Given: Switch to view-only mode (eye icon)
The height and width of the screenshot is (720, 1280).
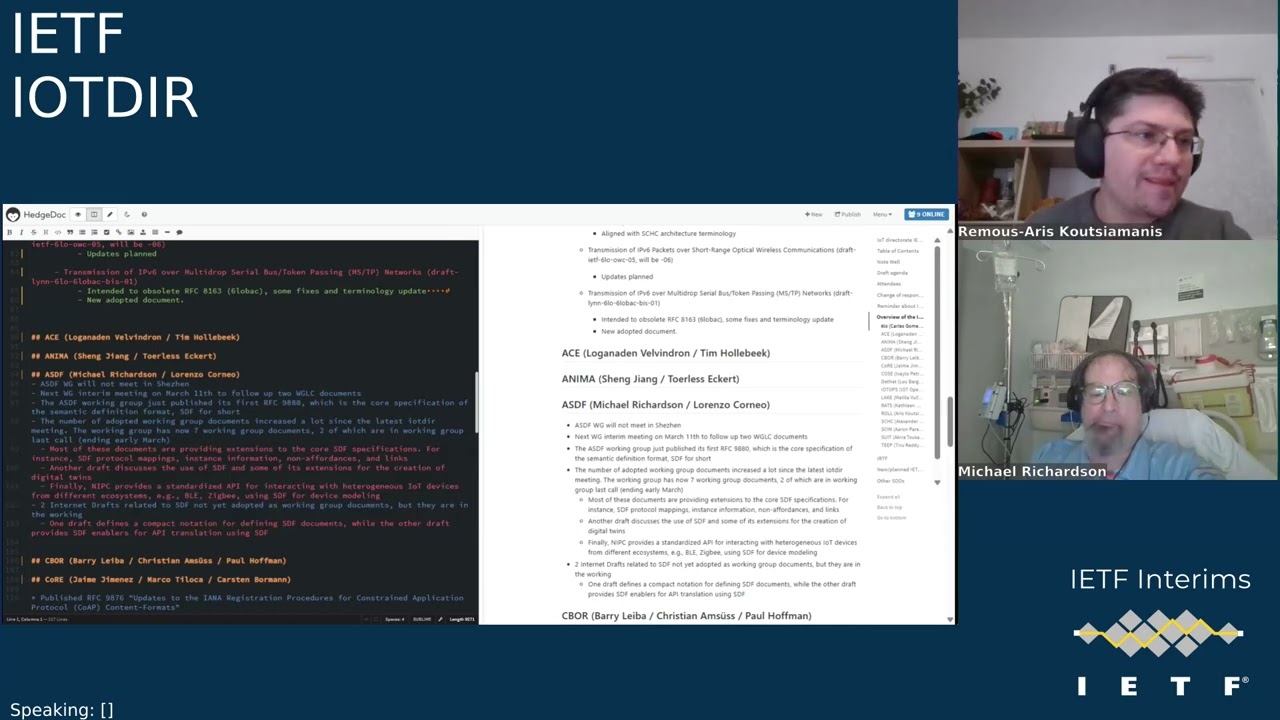Looking at the screenshot, I should [x=78, y=214].
